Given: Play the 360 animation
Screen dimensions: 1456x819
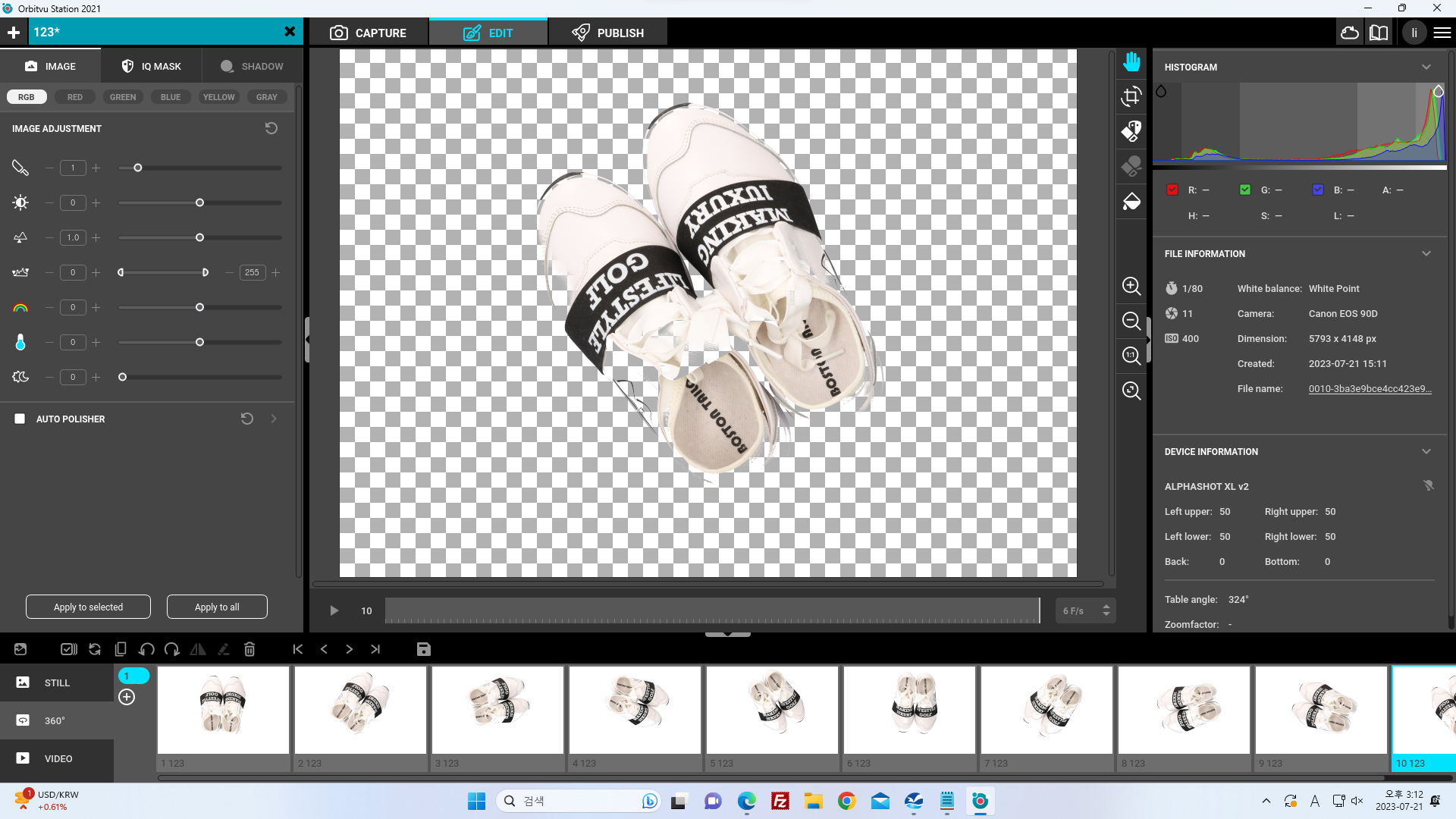Looking at the screenshot, I should [334, 610].
